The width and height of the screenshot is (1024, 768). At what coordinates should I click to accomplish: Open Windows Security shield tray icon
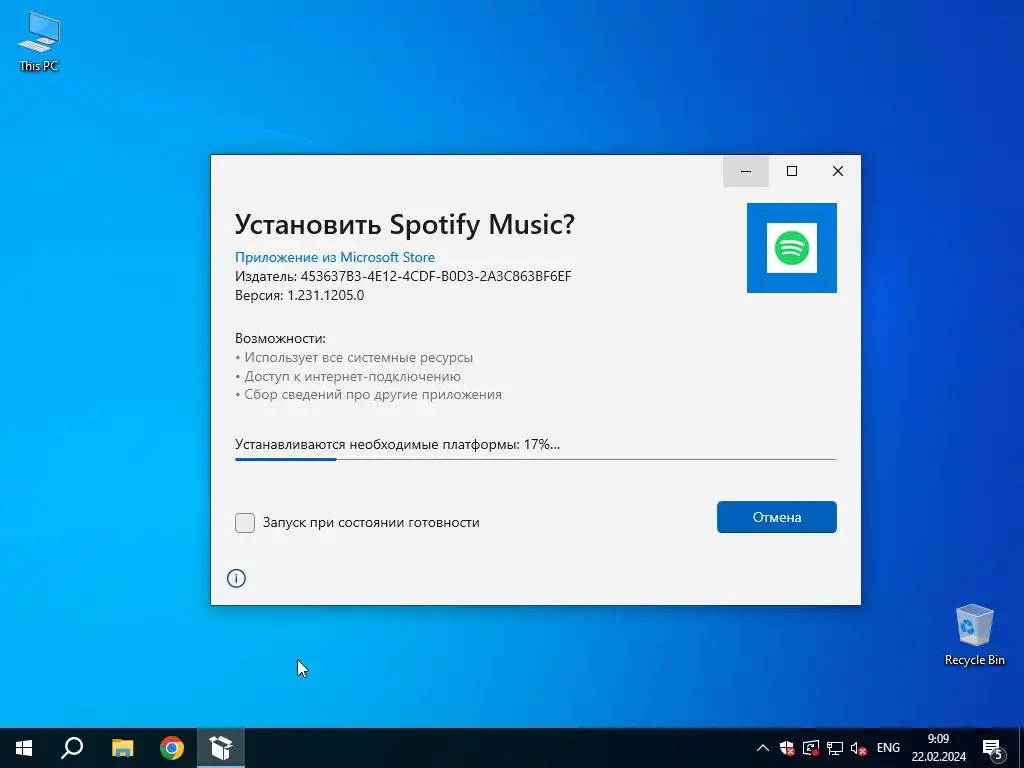click(787, 748)
